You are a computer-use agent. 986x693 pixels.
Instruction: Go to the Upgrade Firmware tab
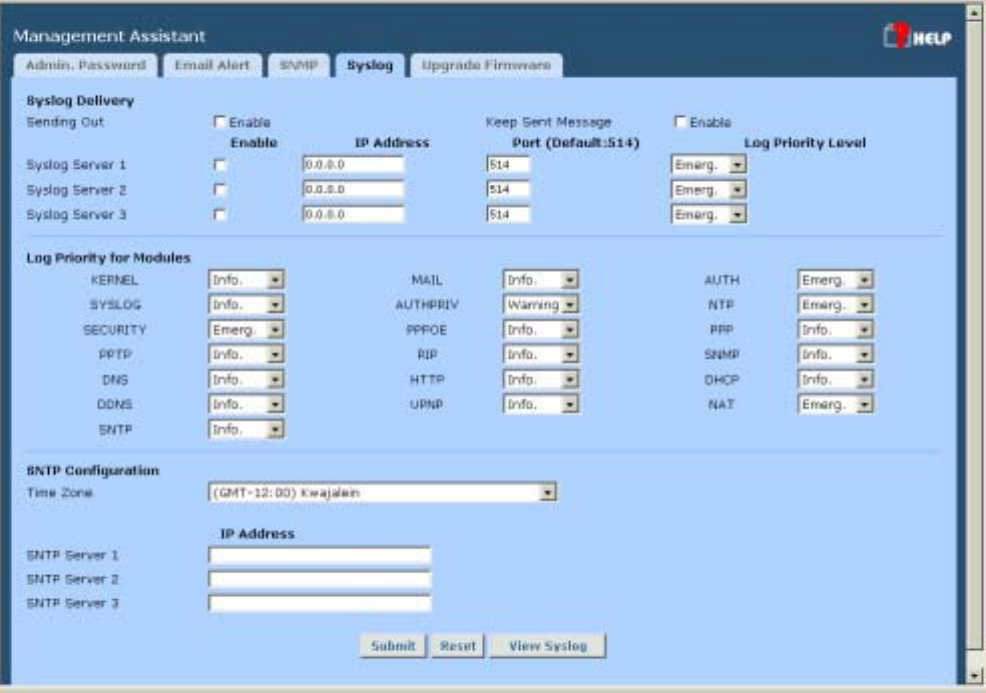click(486, 66)
